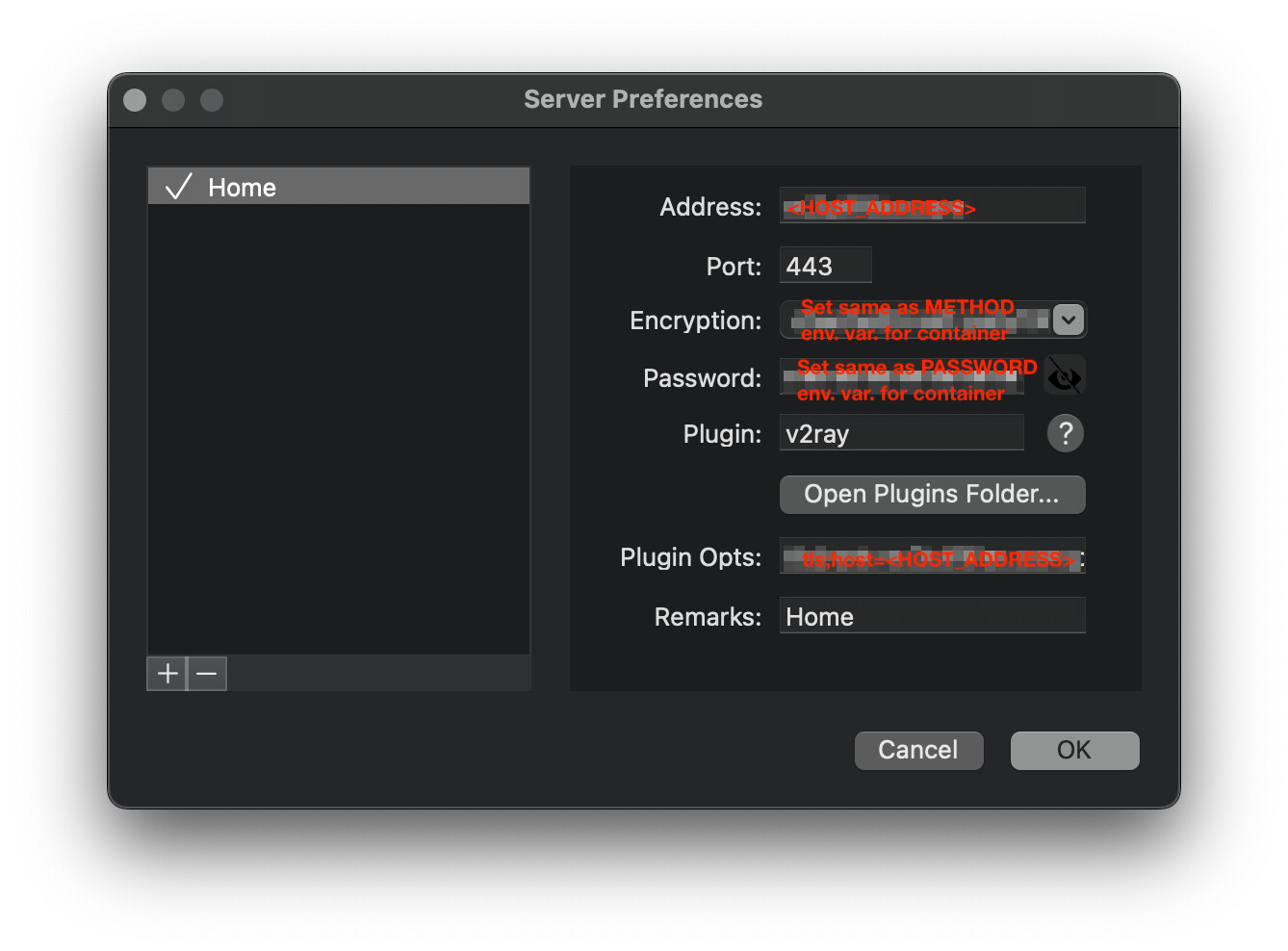
Task: Click the Port field showing 443
Action: [x=825, y=266]
